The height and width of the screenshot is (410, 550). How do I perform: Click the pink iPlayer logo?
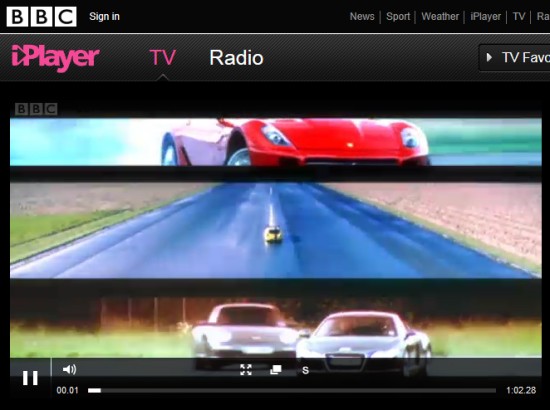point(55,58)
